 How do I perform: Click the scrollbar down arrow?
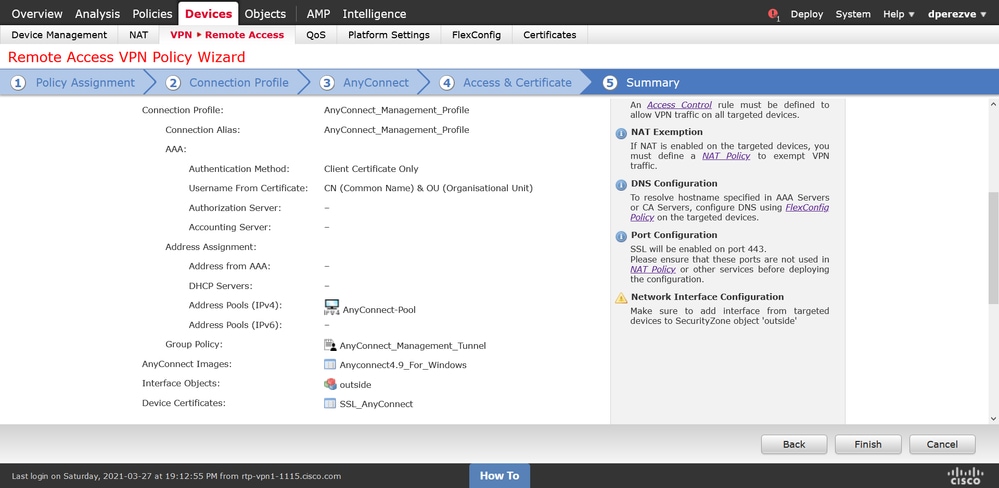pyautogui.click(x=993, y=419)
